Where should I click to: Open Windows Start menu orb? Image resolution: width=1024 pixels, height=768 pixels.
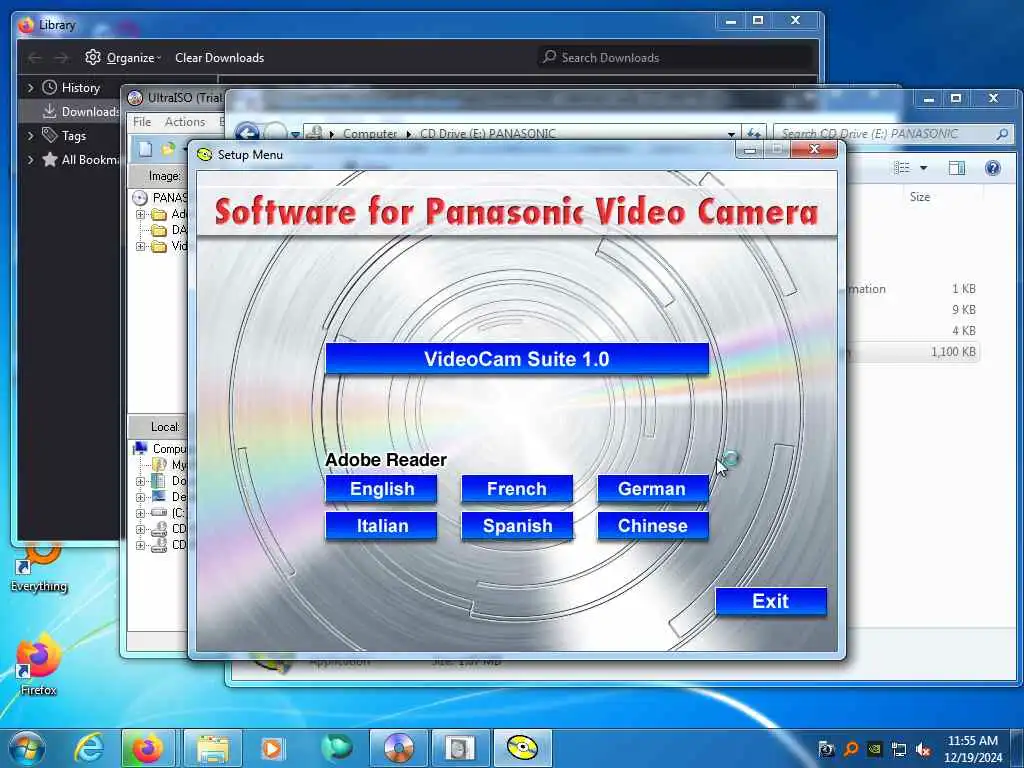[x=27, y=748]
